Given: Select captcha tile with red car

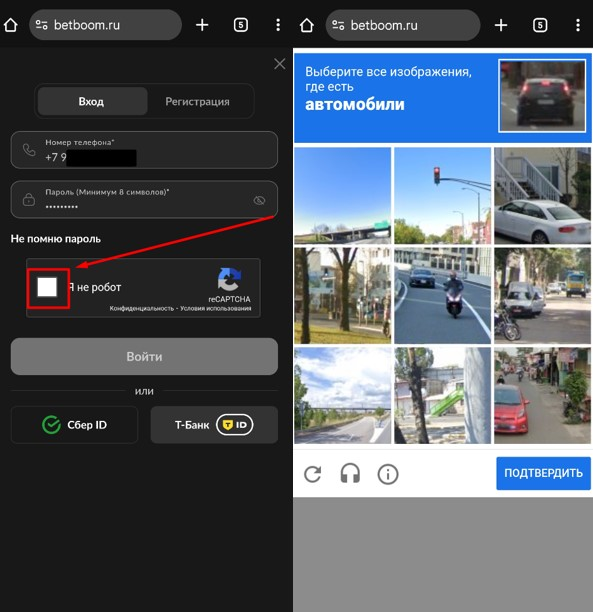Looking at the screenshot, I should (542, 395).
